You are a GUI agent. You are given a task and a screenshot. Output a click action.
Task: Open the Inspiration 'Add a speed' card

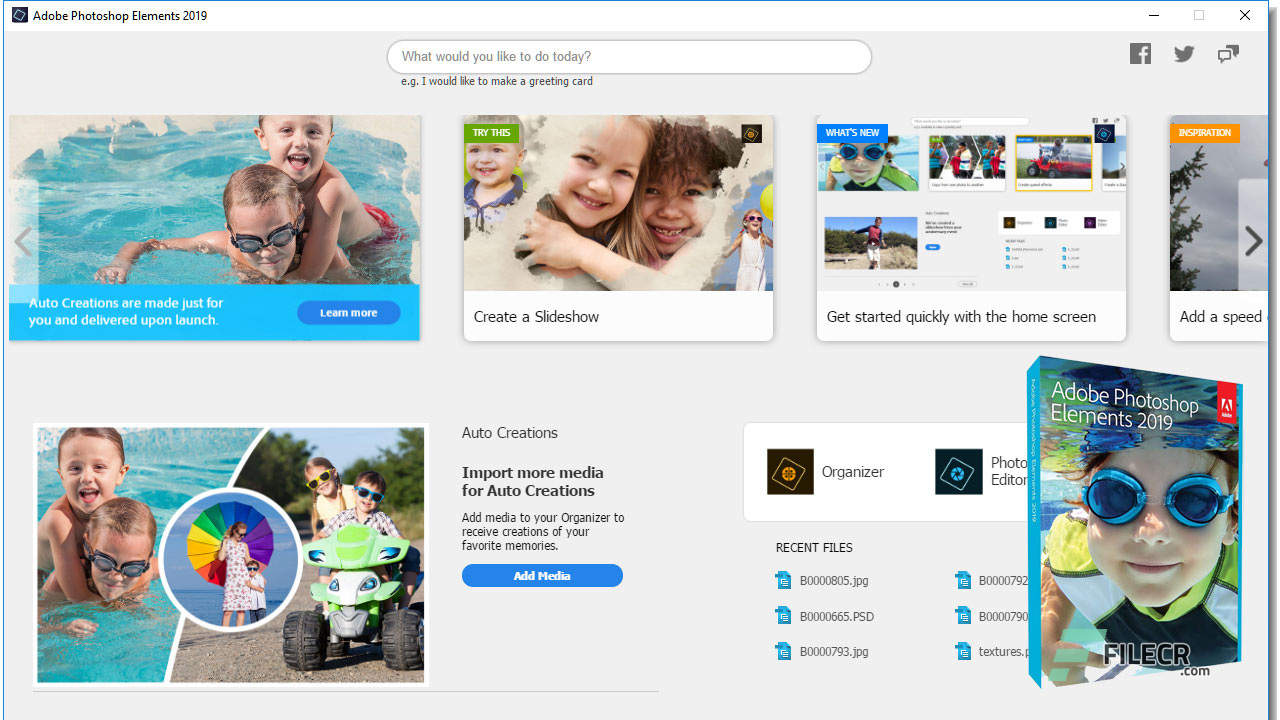(1219, 228)
